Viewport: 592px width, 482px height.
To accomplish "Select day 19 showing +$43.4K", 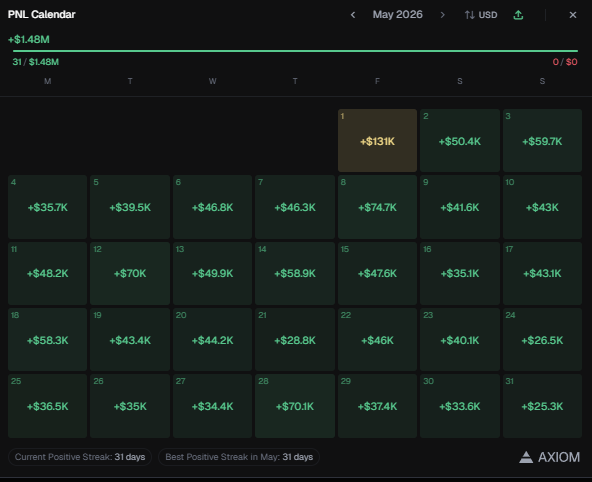I will 130,339.
